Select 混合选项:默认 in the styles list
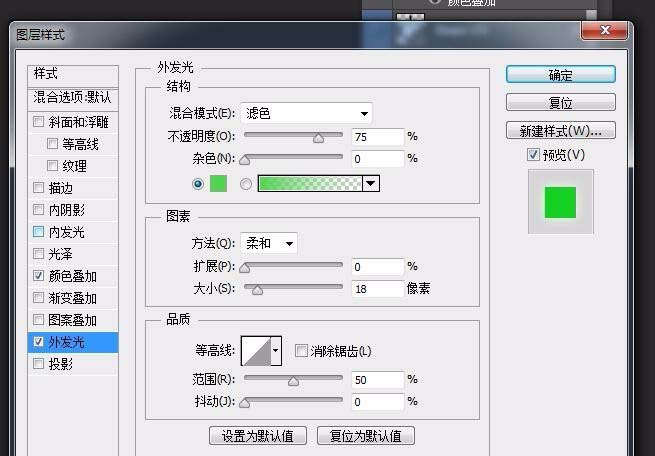 click(73, 98)
